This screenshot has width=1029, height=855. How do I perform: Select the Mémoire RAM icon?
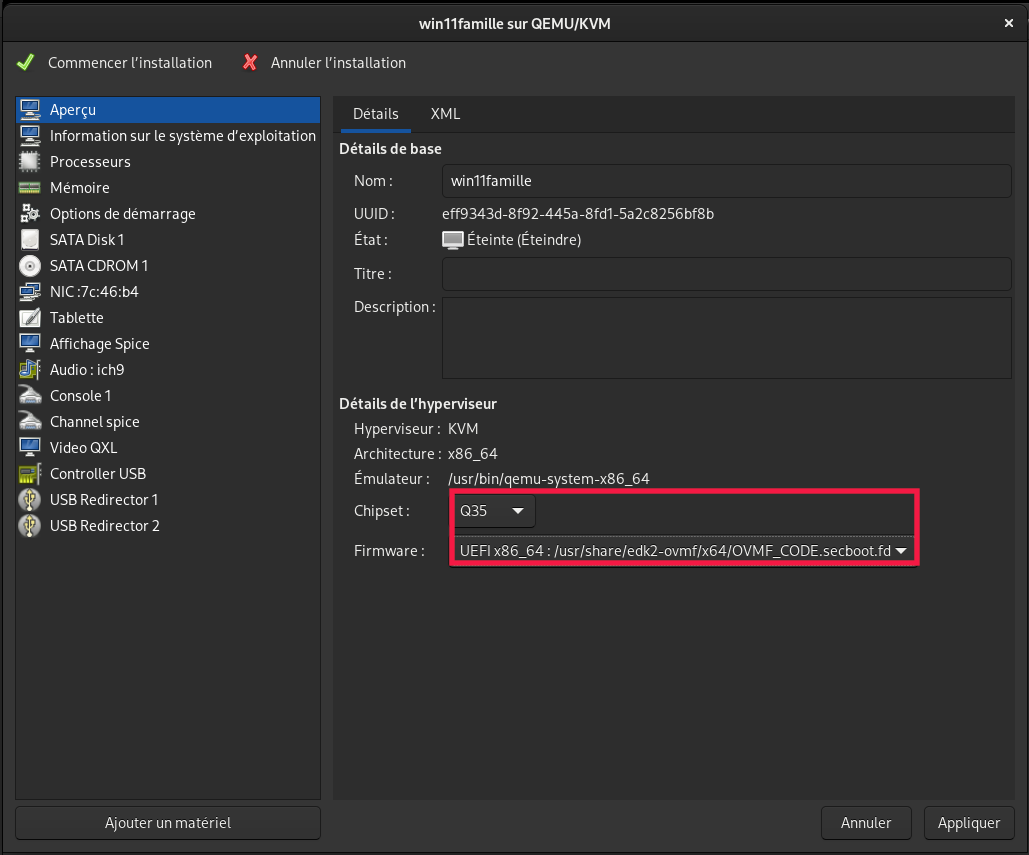pos(30,188)
